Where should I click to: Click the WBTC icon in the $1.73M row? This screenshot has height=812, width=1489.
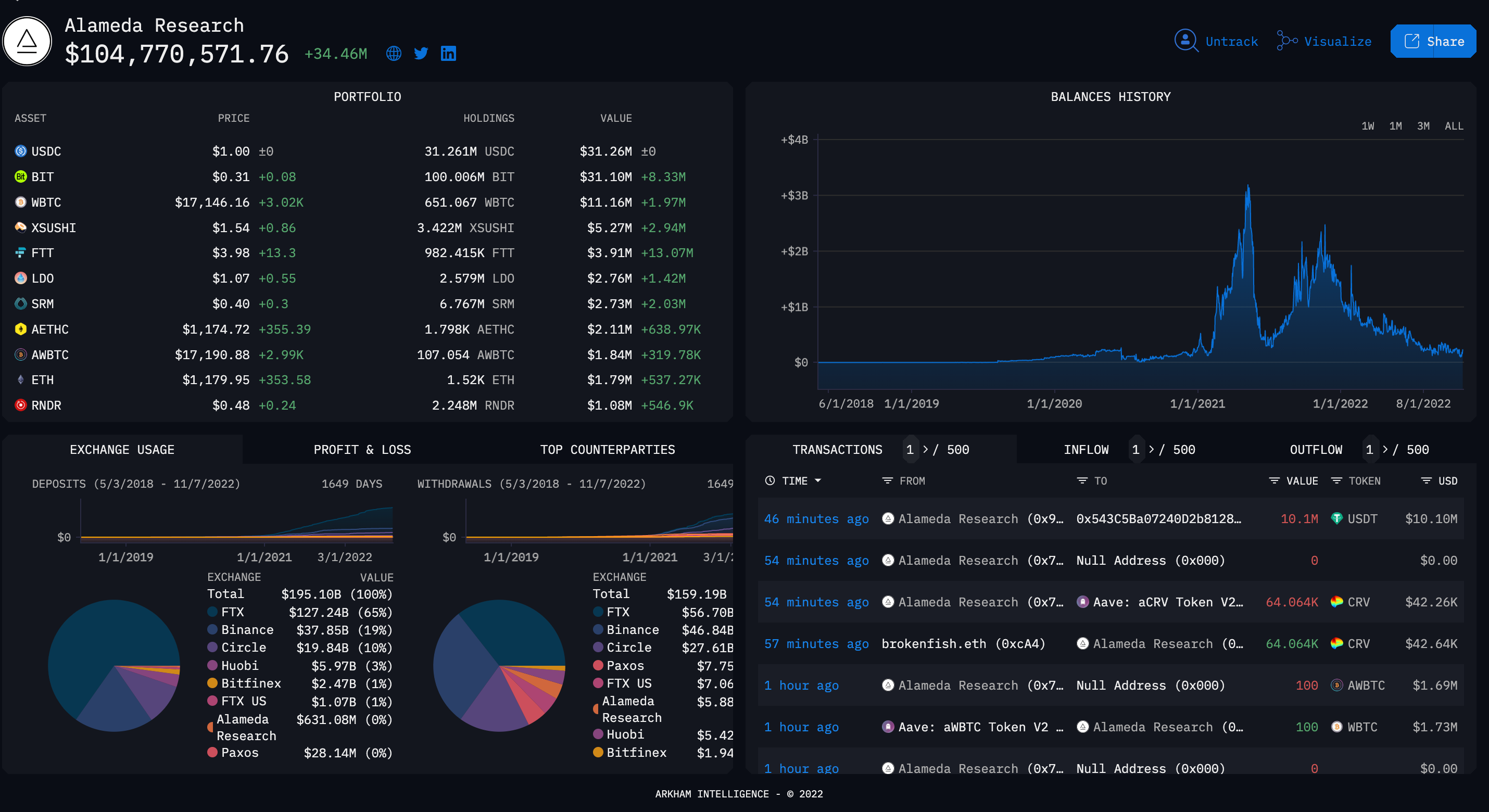(x=1336, y=727)
